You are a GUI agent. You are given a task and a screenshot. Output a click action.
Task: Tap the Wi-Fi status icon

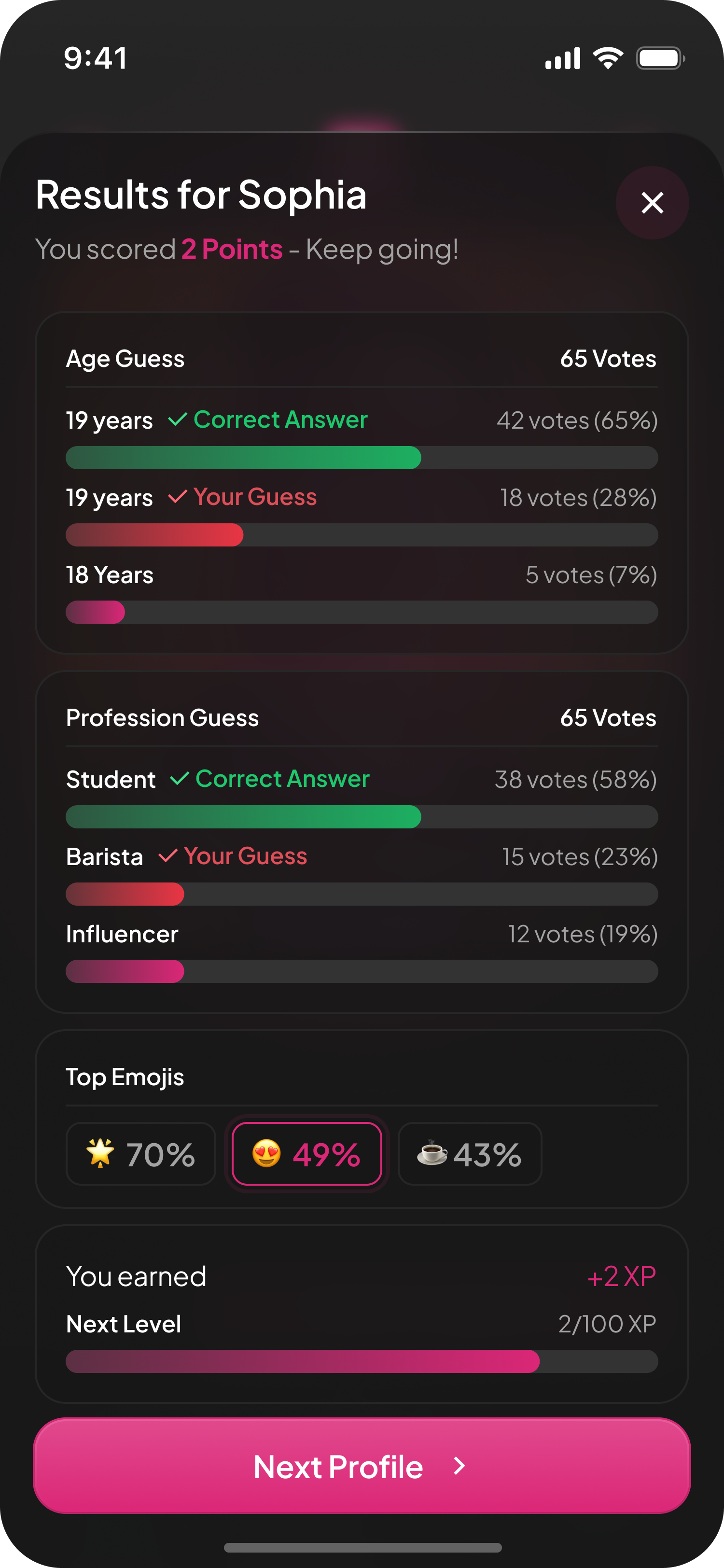click(x=608, y=58)
